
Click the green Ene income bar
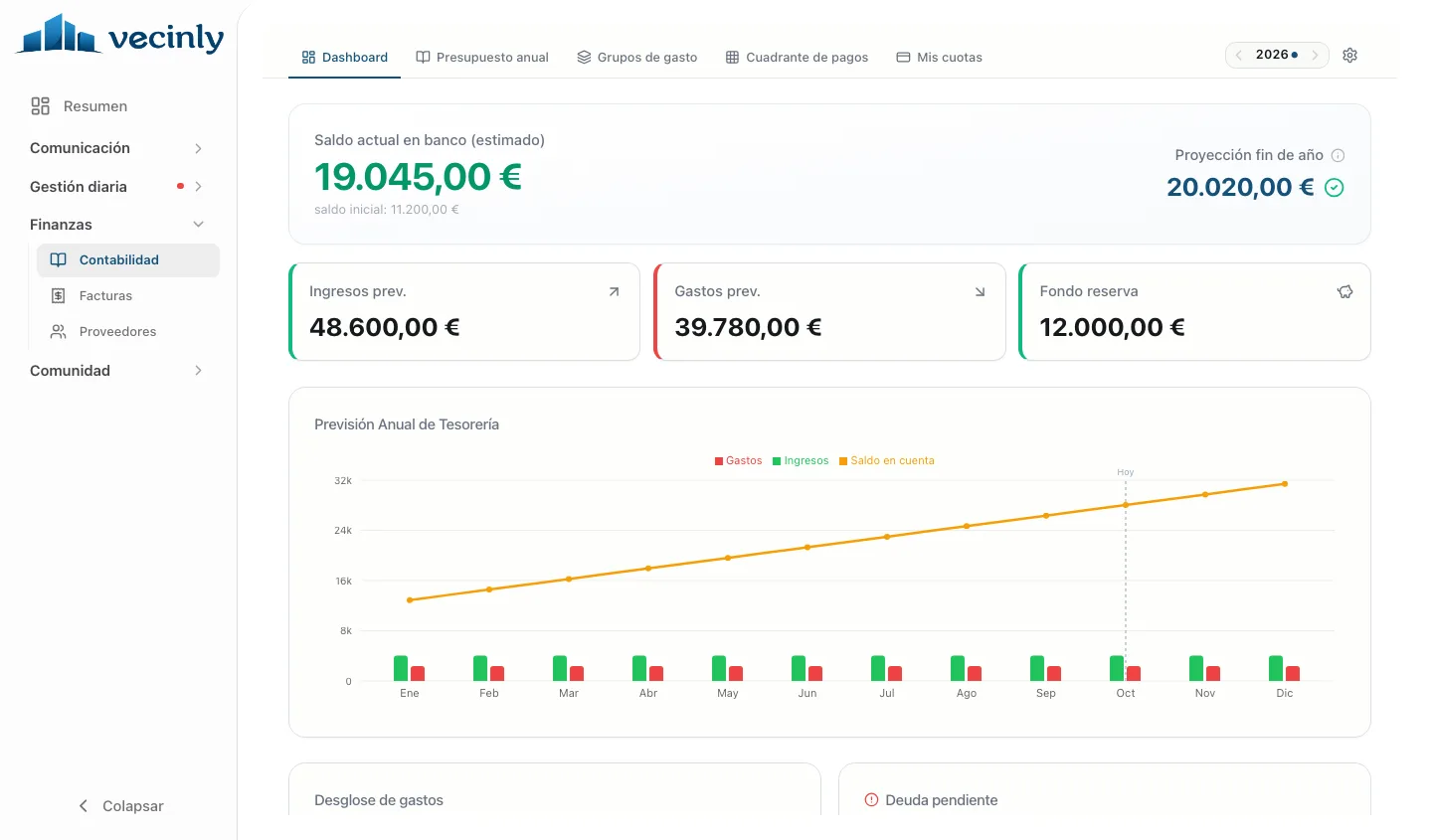tap(401, 668)
